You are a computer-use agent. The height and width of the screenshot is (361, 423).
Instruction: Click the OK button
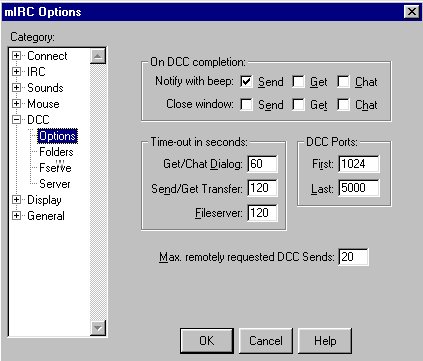(207, 341)
